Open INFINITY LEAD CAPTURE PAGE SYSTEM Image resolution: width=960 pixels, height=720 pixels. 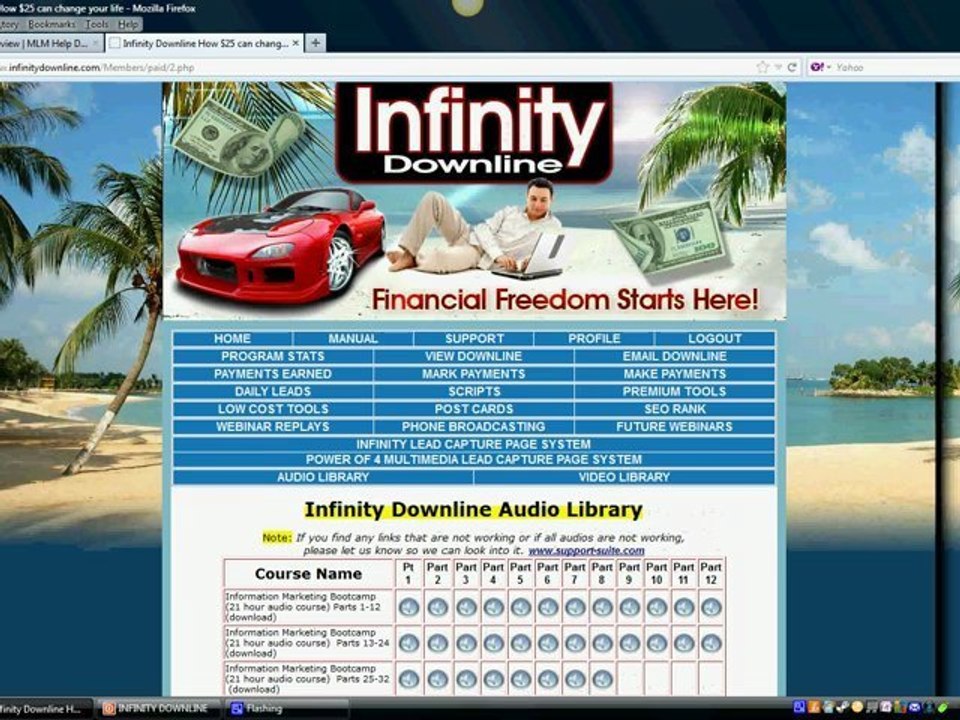click(x=474, y=444)
